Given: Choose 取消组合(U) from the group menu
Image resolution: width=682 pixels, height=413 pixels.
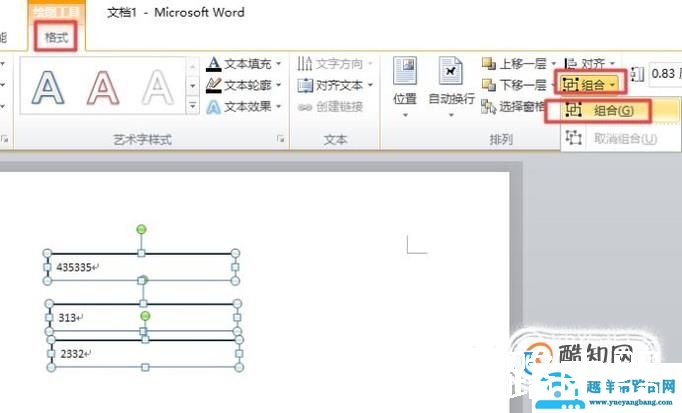Looking at the screenshot, I should pyautogui.click(x=621, y=139).
